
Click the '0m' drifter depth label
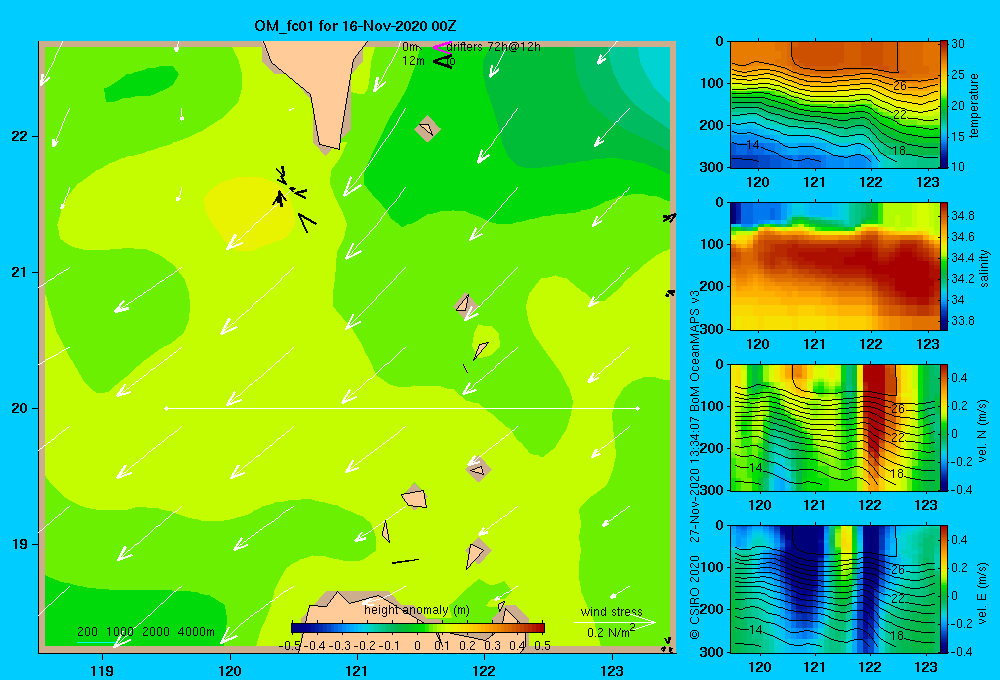click(x=410, y=47)
